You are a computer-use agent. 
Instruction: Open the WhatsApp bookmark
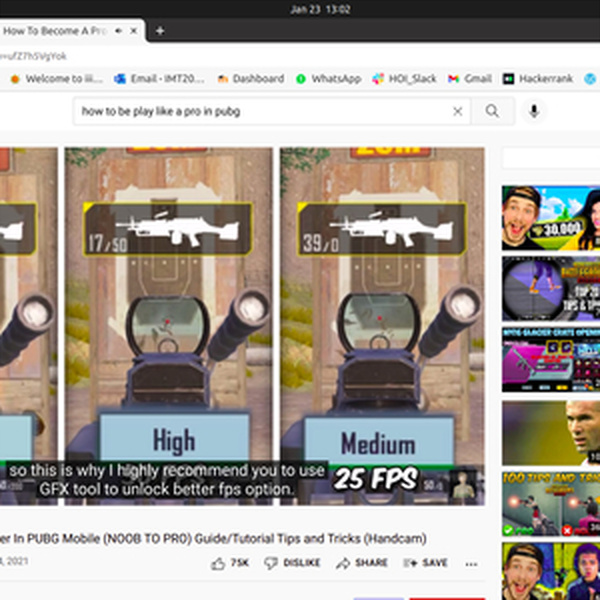click(x=329, y=79)
